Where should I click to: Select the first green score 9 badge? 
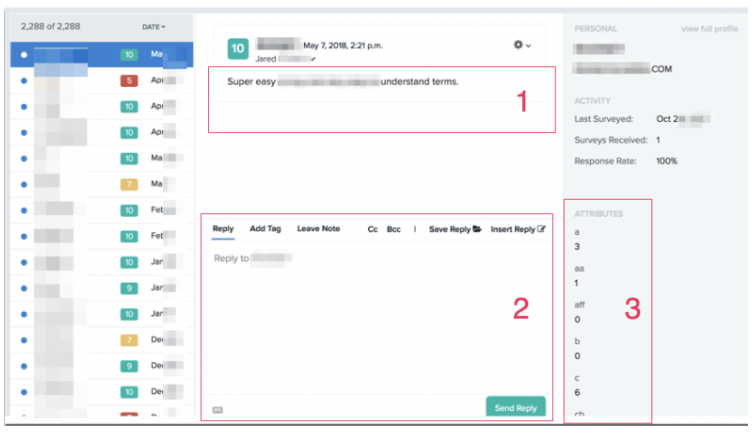[129, 288]
